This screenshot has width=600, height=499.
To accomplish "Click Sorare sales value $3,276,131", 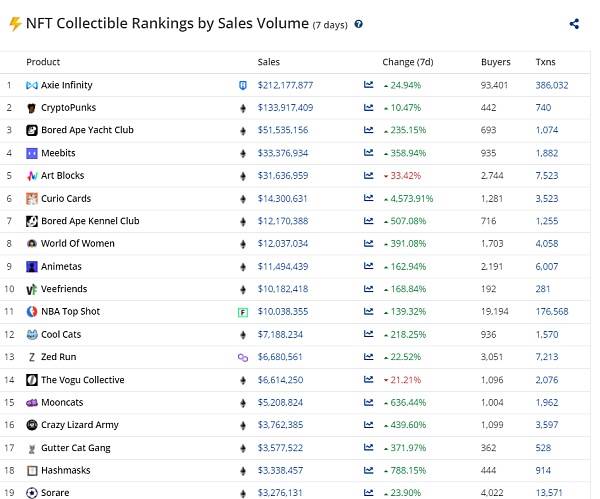I will (x=280, y=492).
